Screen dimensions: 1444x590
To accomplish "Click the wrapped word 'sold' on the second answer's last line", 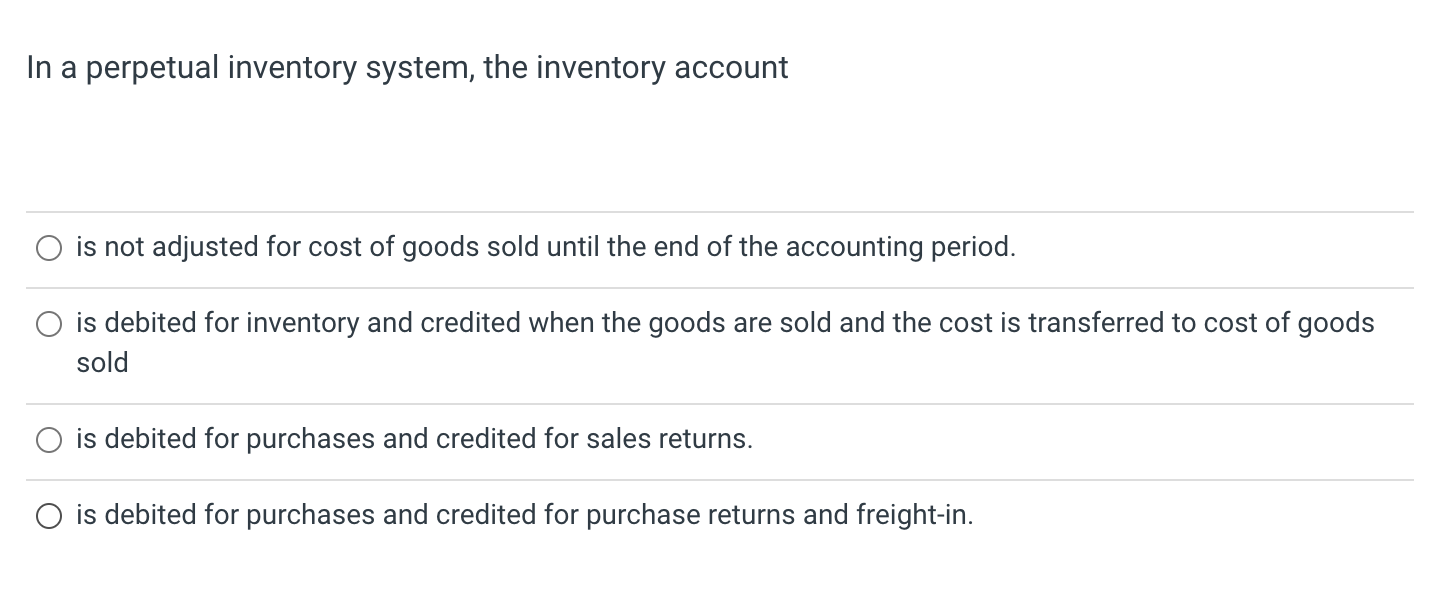I will click(102, 362).
